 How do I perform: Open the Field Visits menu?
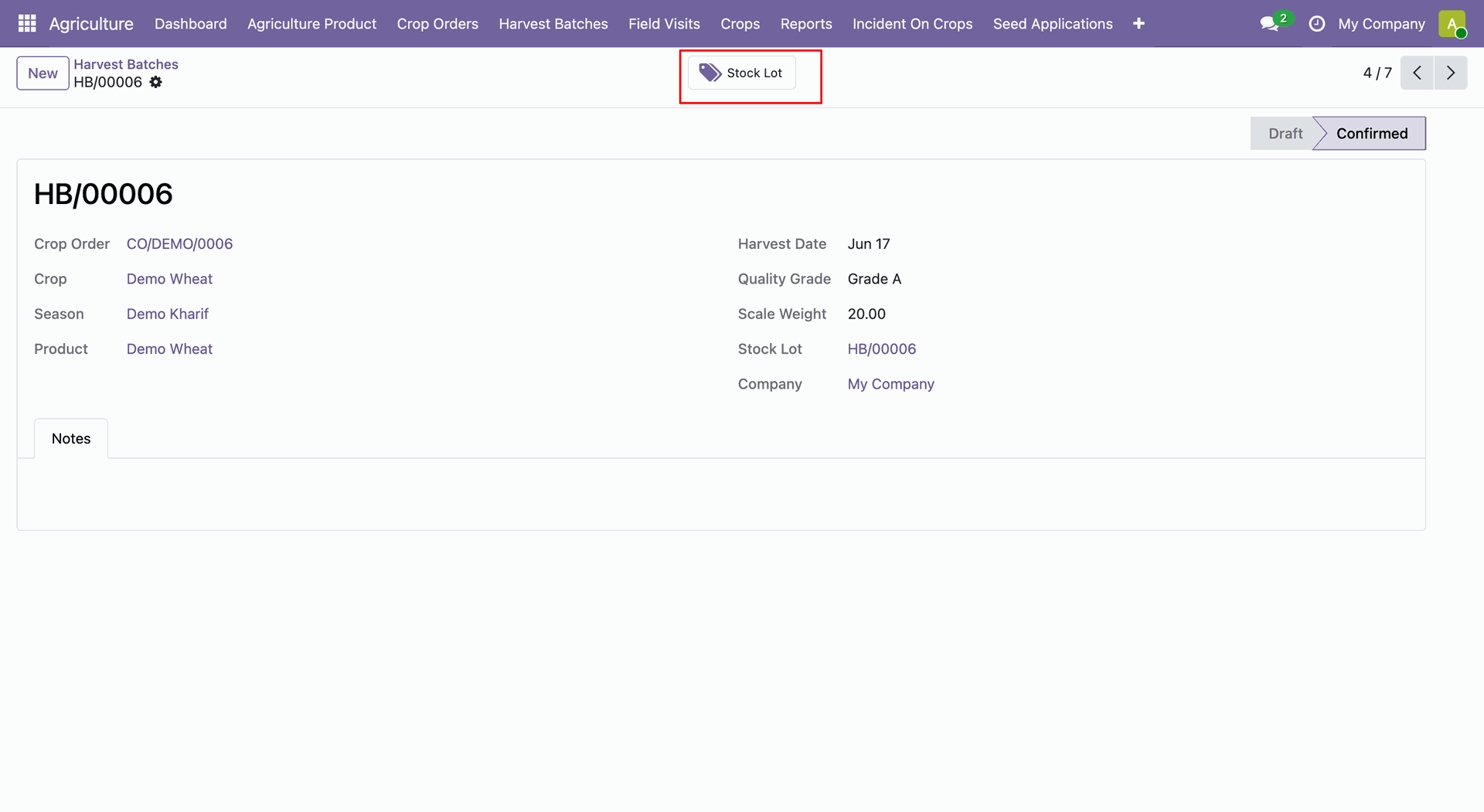[x=664, y=24]
